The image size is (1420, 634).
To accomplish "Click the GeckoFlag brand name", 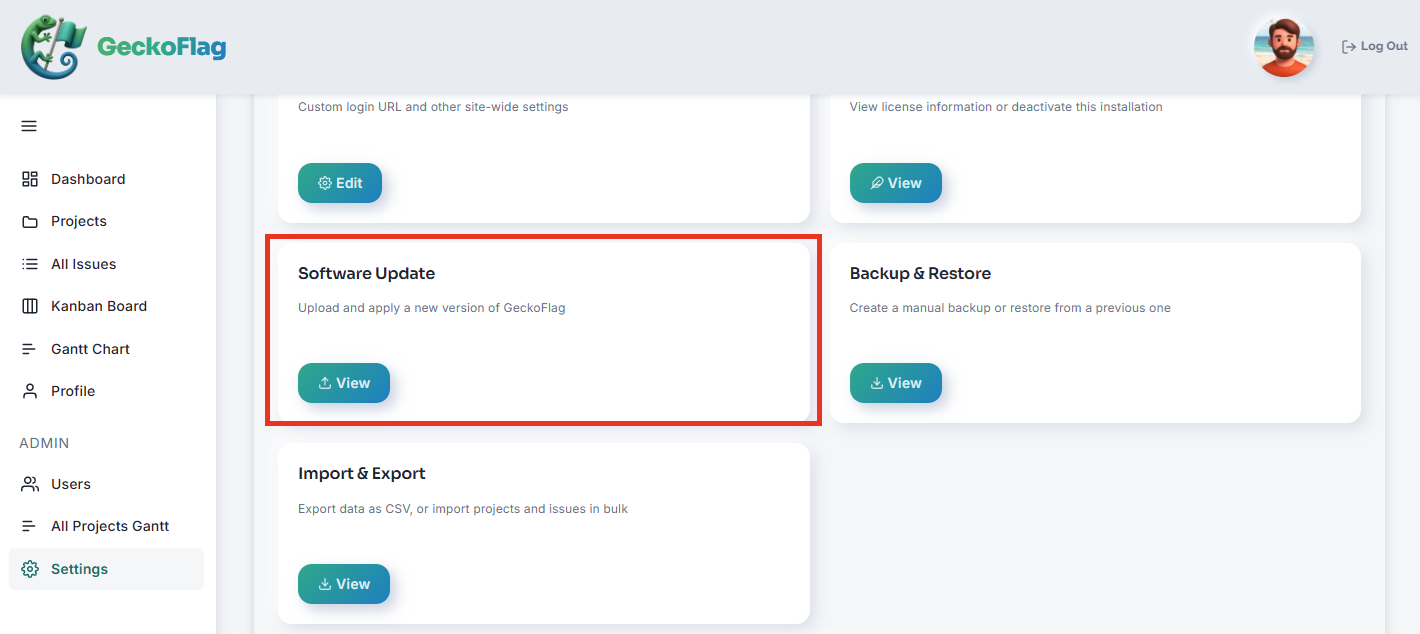I will (161, 47).
